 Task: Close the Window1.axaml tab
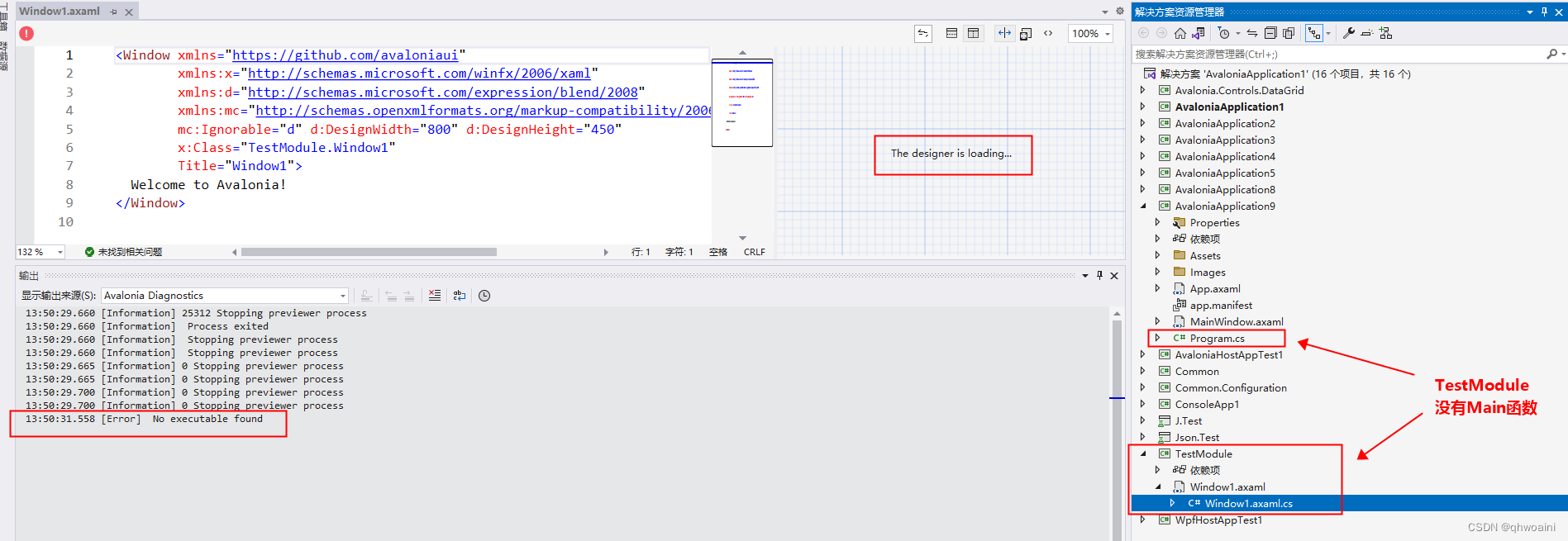[129, 12]
